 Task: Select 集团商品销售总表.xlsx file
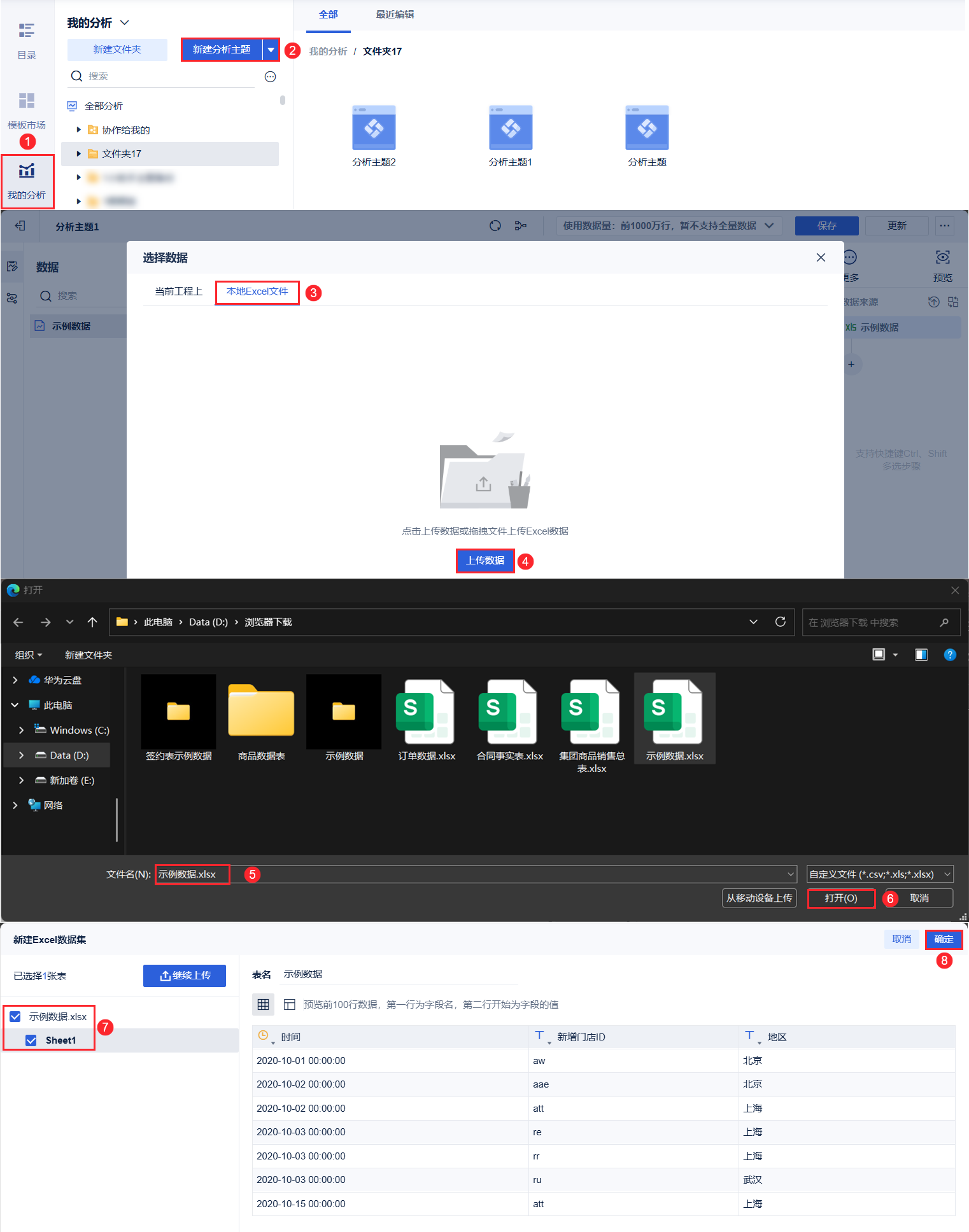pos(591,725)
